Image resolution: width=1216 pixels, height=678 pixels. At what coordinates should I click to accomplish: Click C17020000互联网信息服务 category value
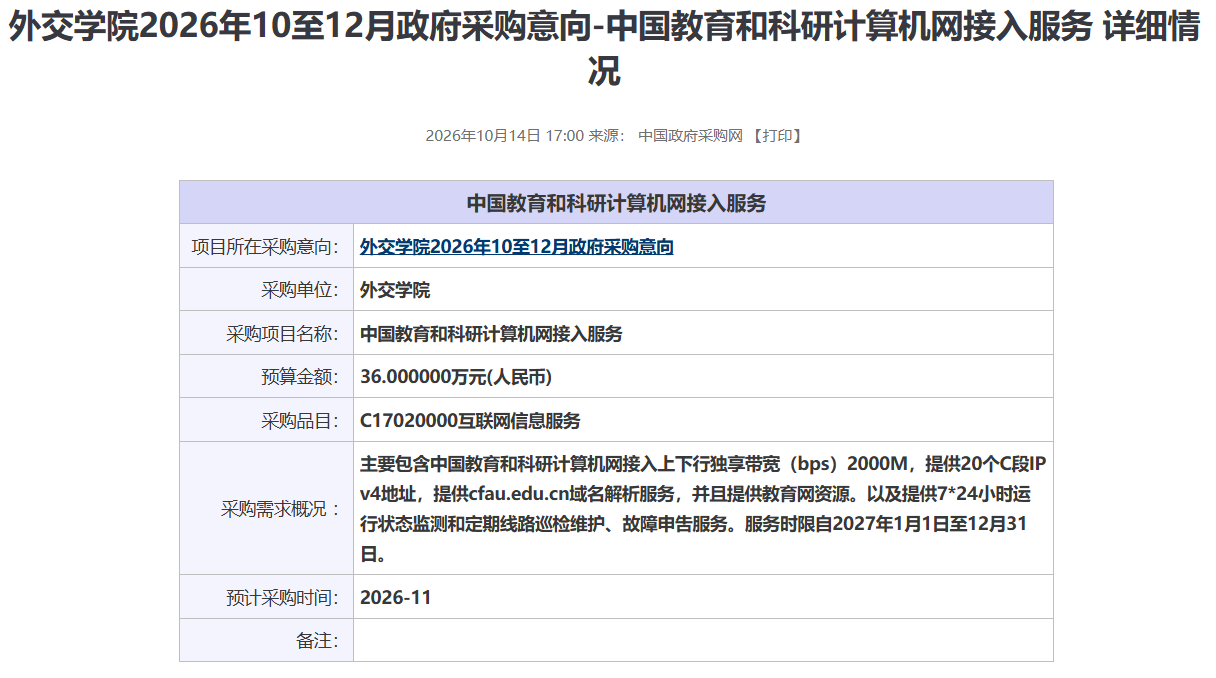tap(470, 421)
